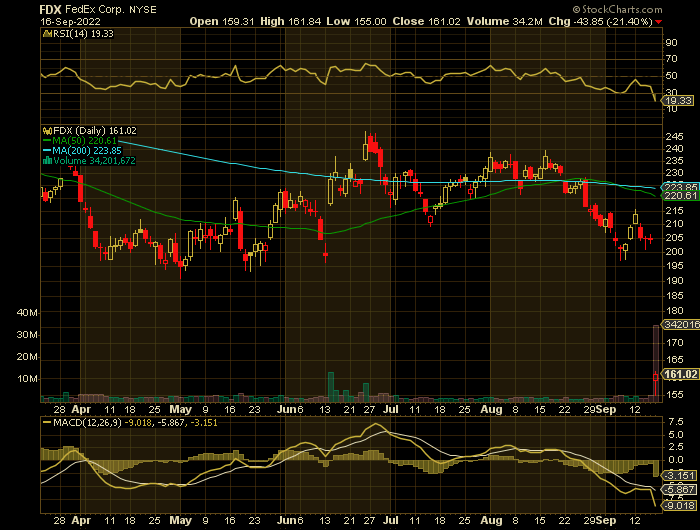Click the FedEx Corp. company name

click(96, 9)
